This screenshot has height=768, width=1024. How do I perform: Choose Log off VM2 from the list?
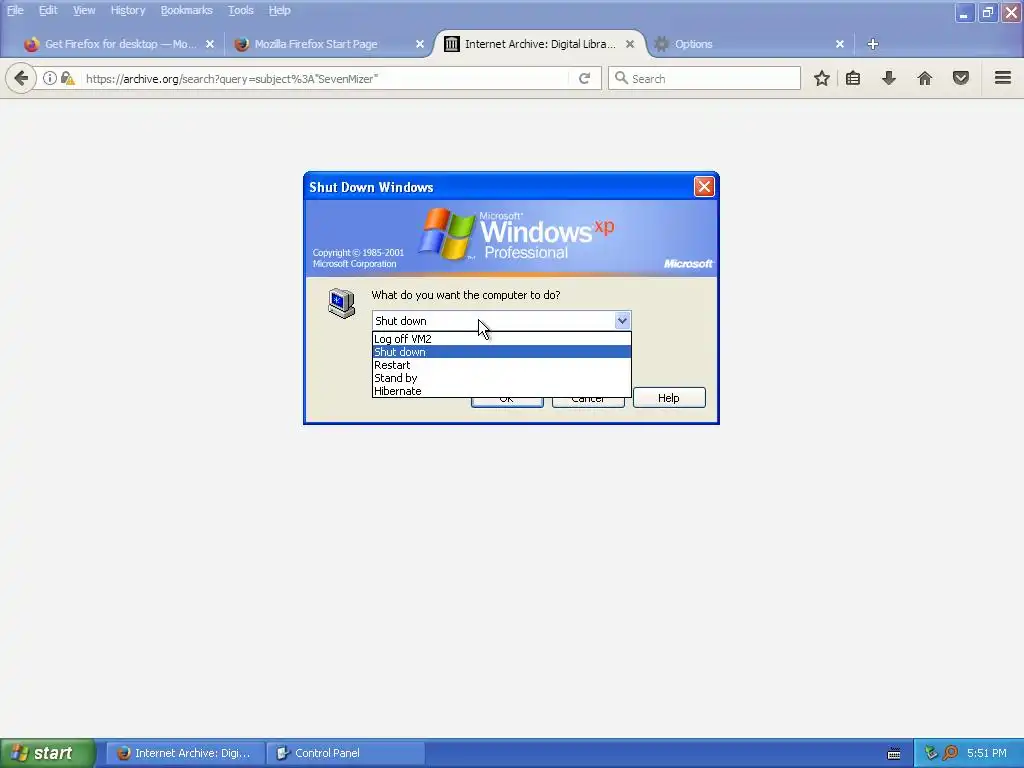coord(502,339)
